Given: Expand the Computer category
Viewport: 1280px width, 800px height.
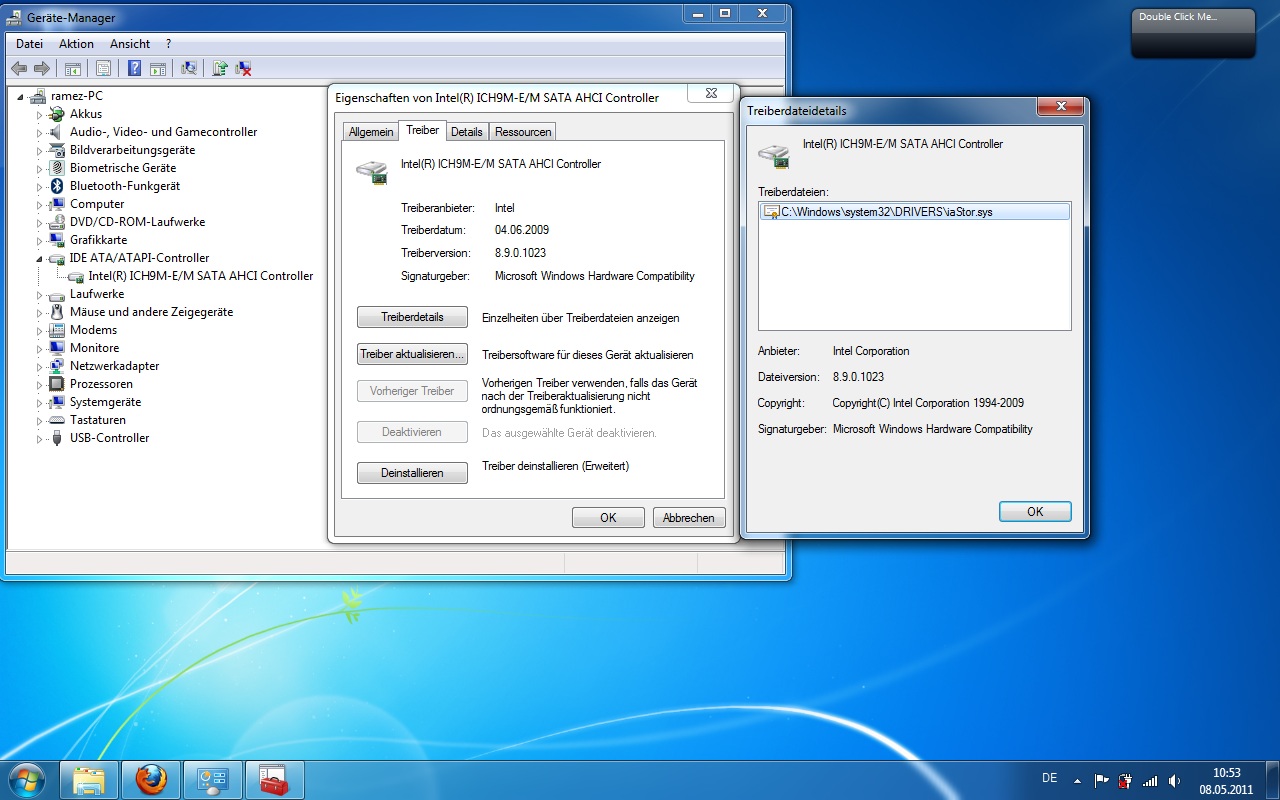Looking at the screenshot, I should 40,204.
